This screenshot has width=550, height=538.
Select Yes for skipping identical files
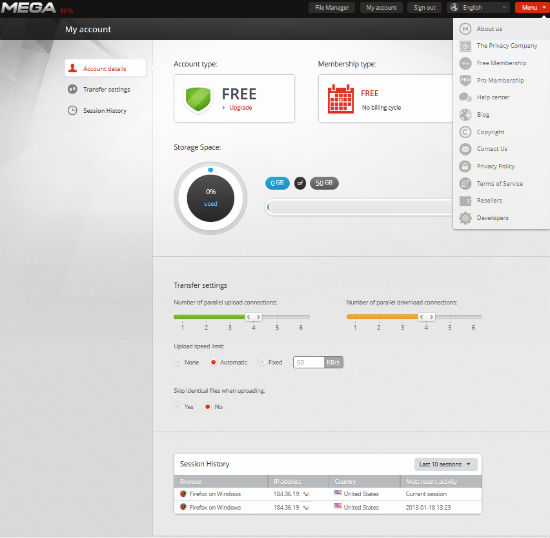(177, 407)
